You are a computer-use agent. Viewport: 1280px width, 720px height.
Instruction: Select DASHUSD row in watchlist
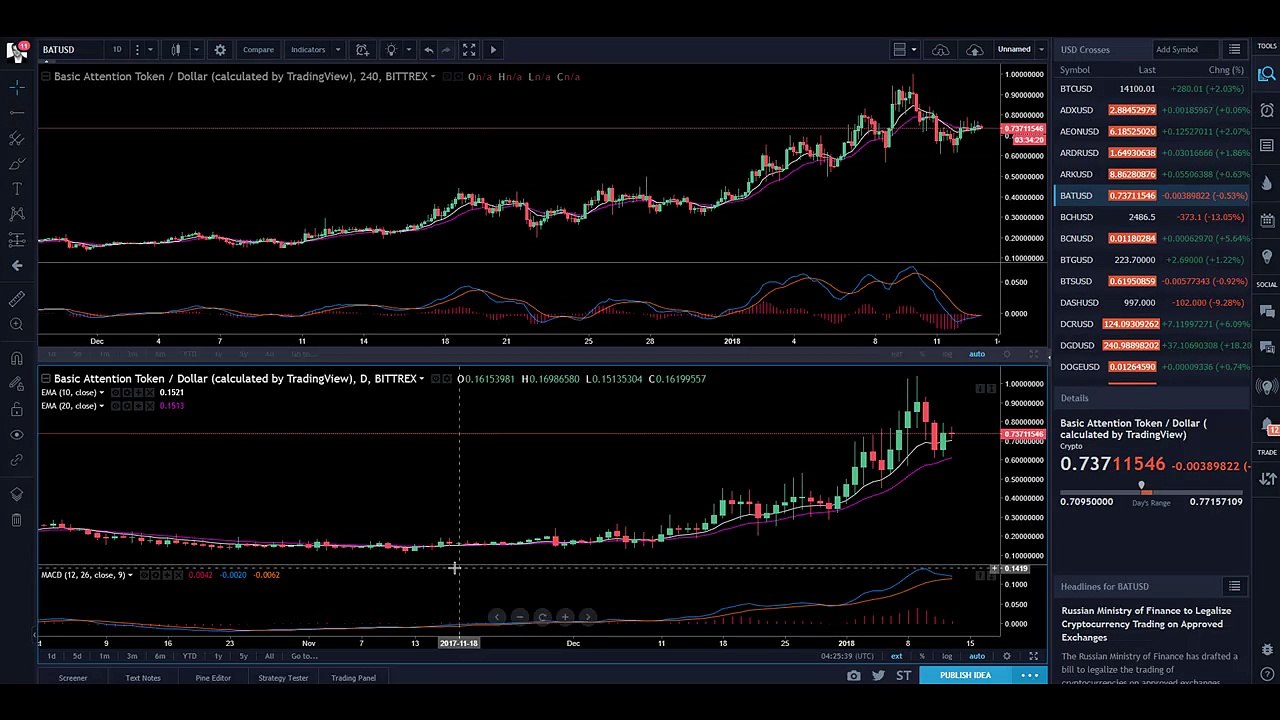point(1152,303)
